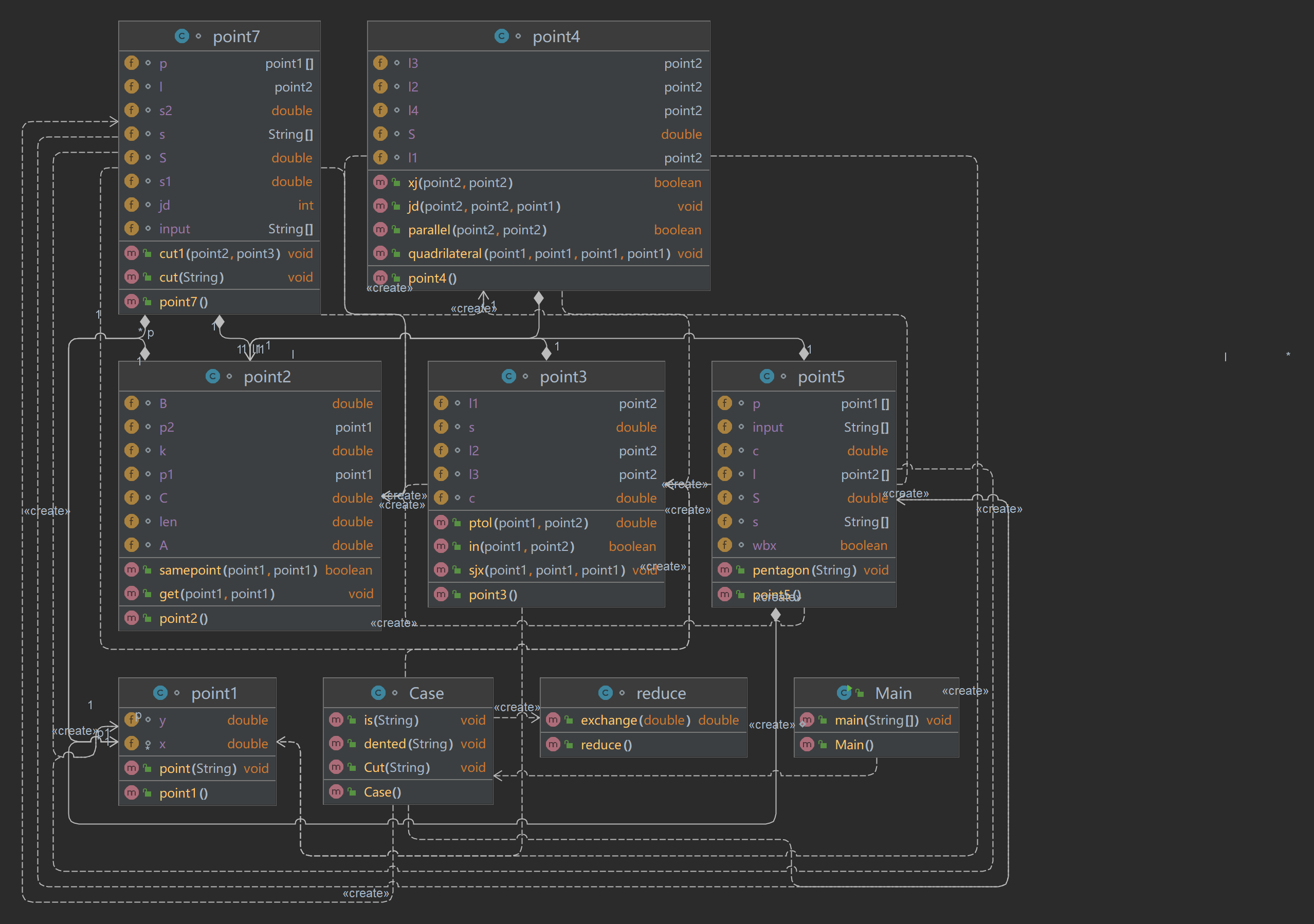Select the Main class header
Viewport: 1314px width, 924px height.
[876, 693]
